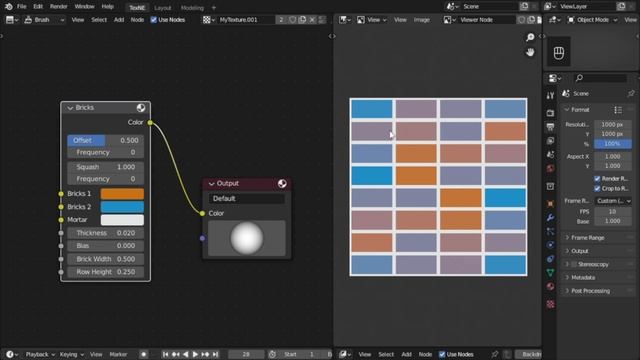Click fake user shield icon for MyTexture.001

click(293, 20)
